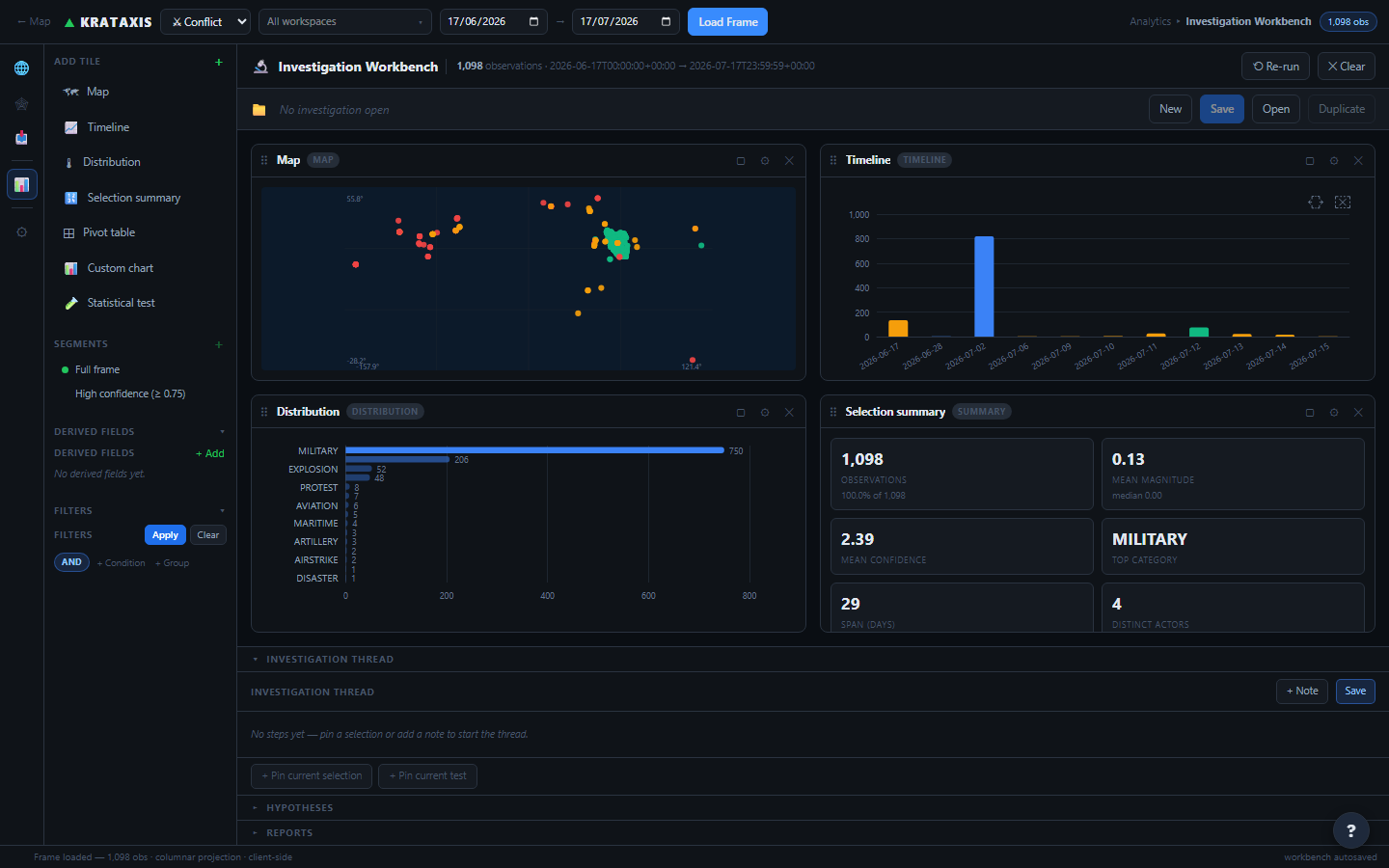Grab the Selection summary drag handle
Image resolution: width=1389 pixels, height=868 pixels.
click(x=833, y=412)
